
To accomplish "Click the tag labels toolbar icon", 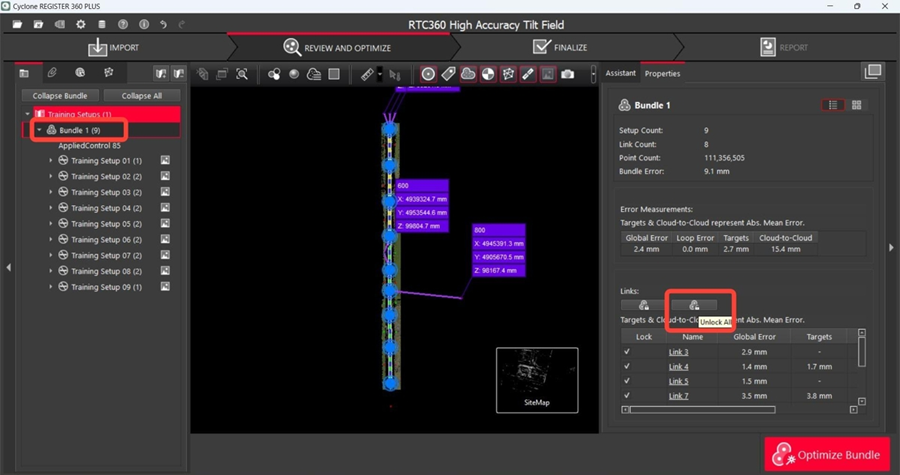I will (448, 74).
